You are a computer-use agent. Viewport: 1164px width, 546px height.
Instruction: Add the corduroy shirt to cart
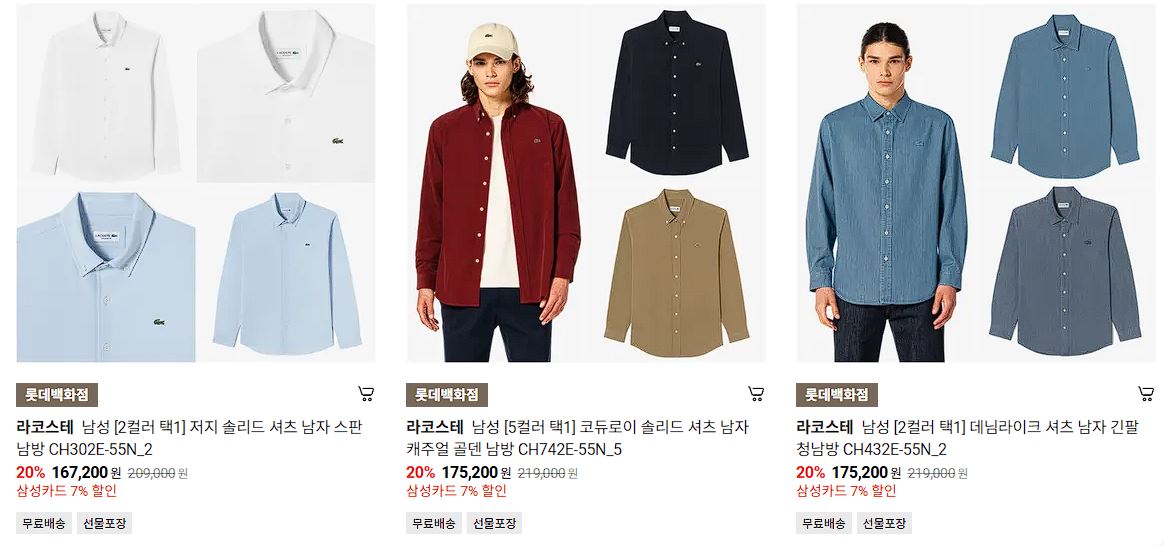tap(756, 394)
